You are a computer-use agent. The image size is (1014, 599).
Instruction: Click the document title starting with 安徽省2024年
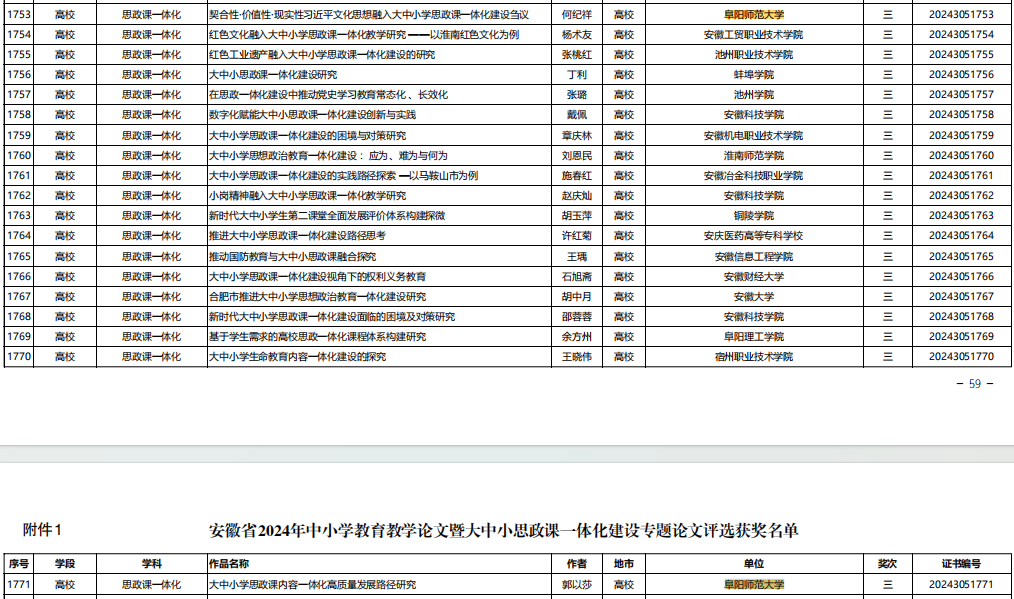504,530
